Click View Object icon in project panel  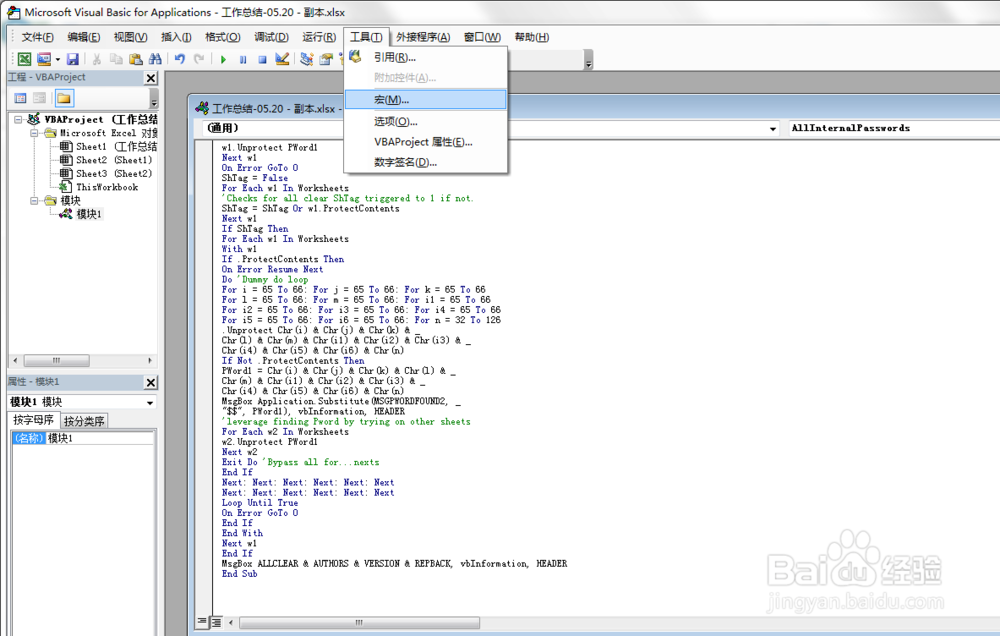click(40, 98)
